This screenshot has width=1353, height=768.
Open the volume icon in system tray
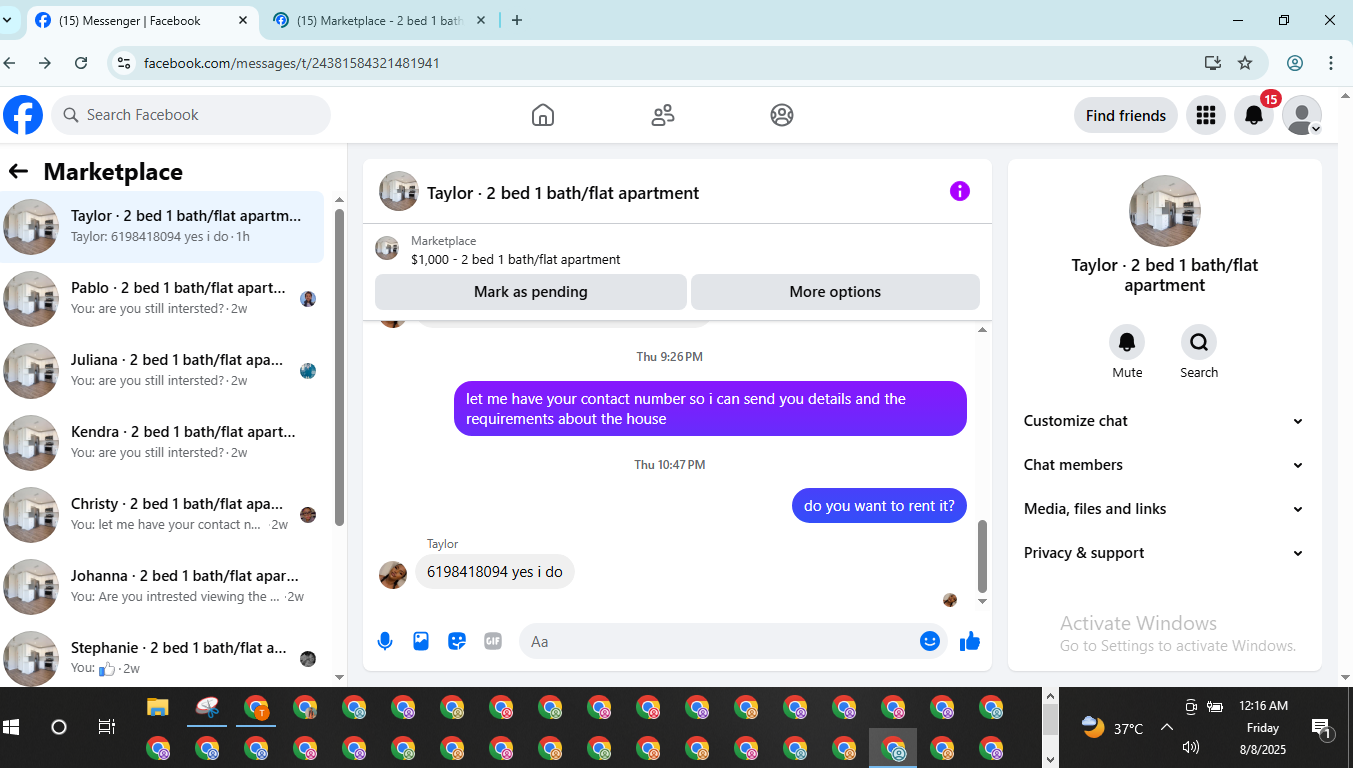1190,747
